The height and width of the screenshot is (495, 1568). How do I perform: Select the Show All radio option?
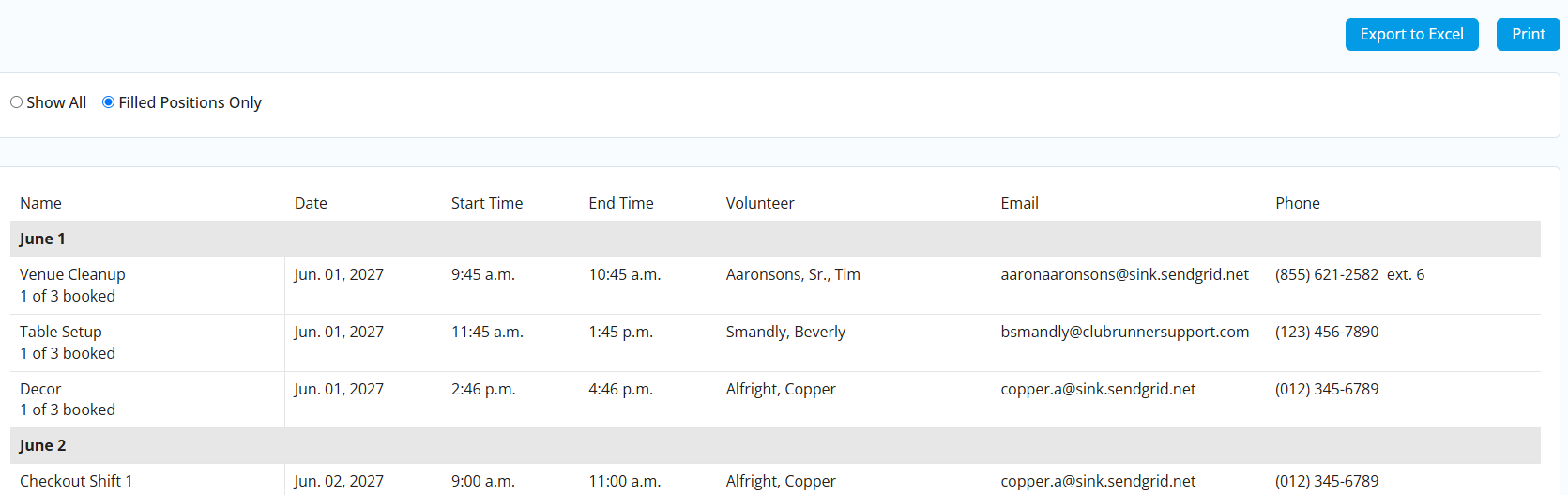click(16, 102)
